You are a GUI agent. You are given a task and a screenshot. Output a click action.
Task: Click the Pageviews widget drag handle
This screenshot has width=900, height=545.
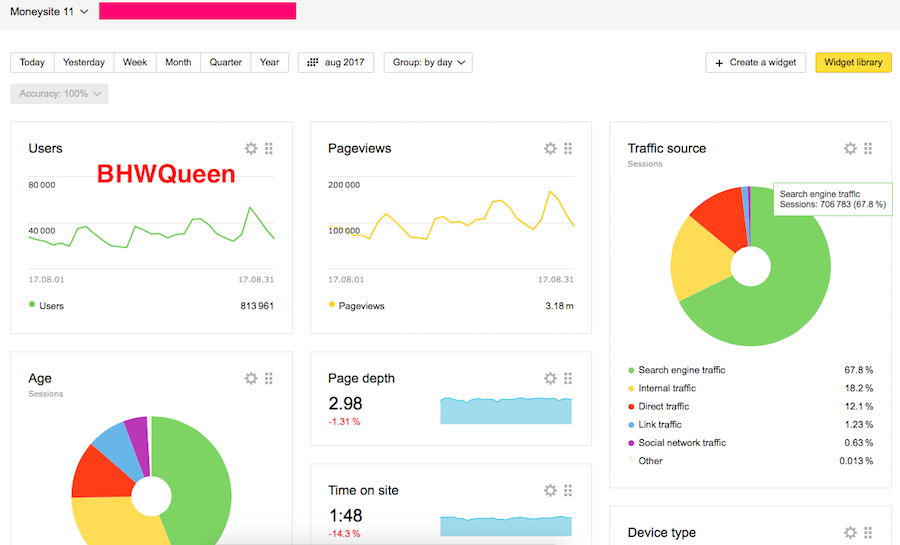pos(568,149)
